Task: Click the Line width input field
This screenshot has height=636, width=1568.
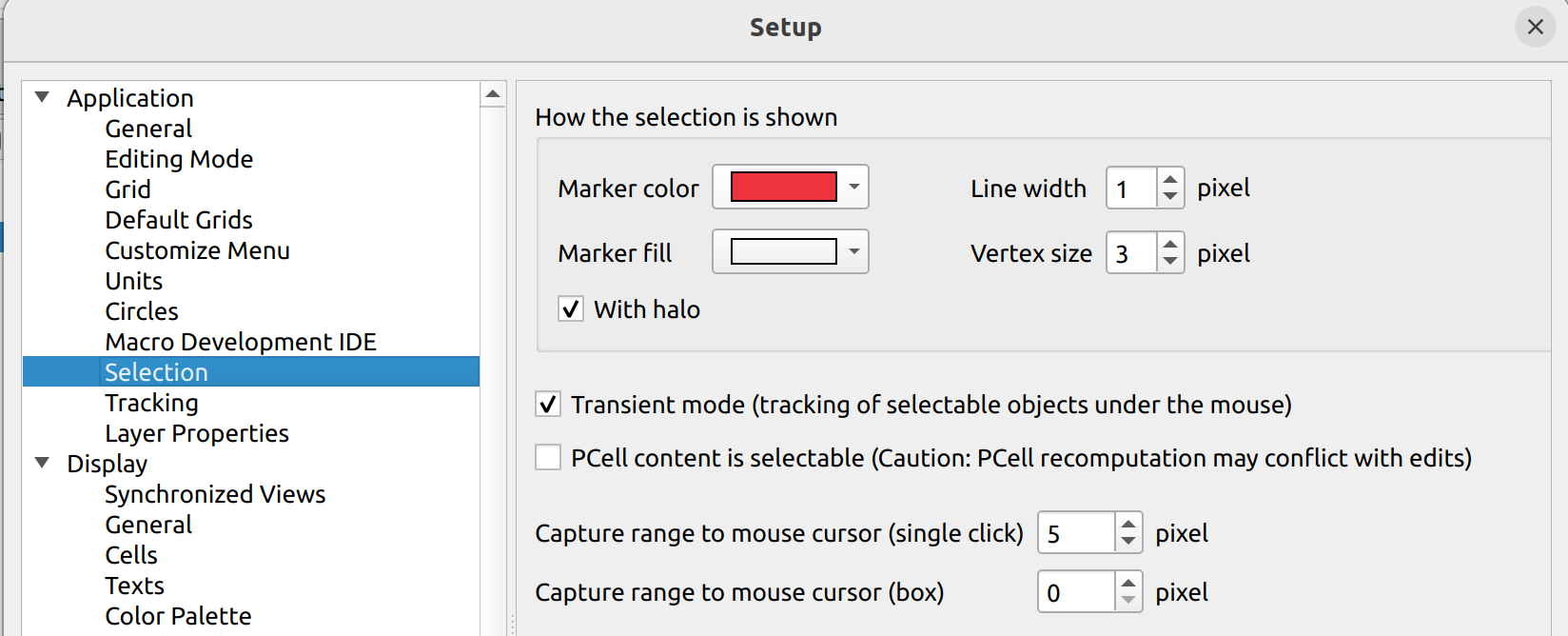Action: pyautogui.click(x=1131, y=189)
